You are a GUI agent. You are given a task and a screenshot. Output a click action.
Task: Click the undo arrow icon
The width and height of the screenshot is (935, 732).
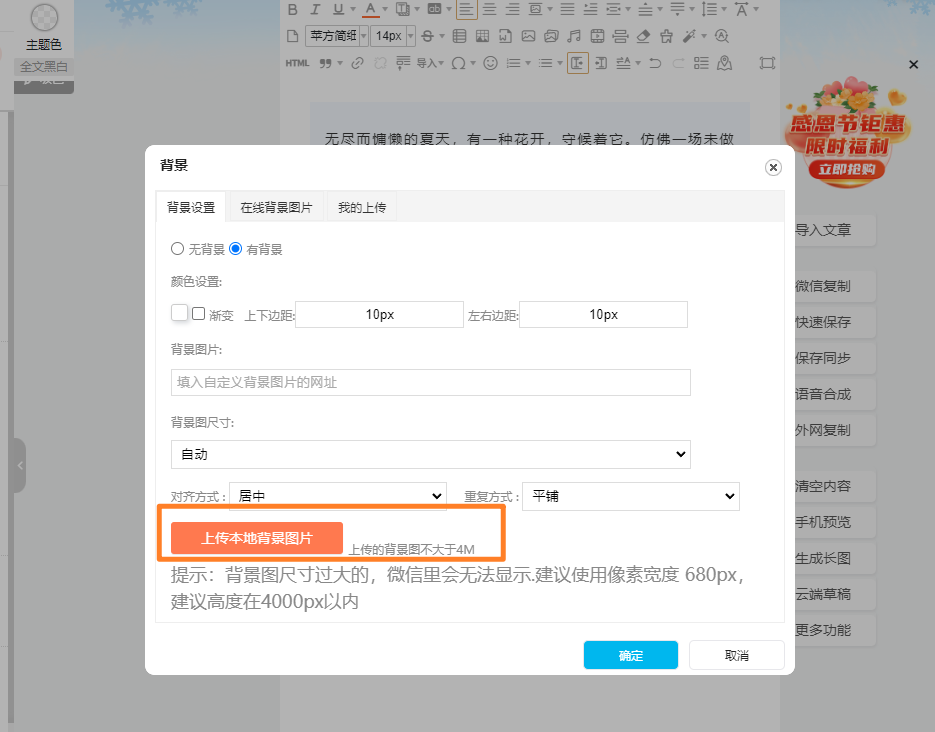click(655, 63)
